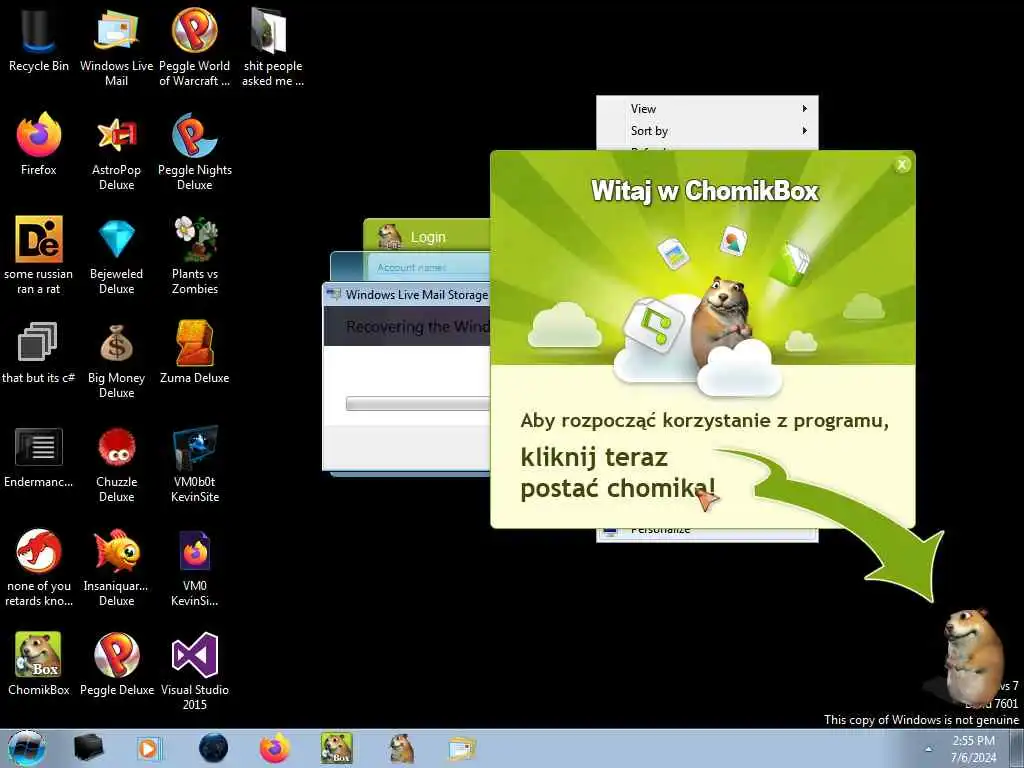Click Windows Live Mail Storage title bar

(x=407, y=295)
